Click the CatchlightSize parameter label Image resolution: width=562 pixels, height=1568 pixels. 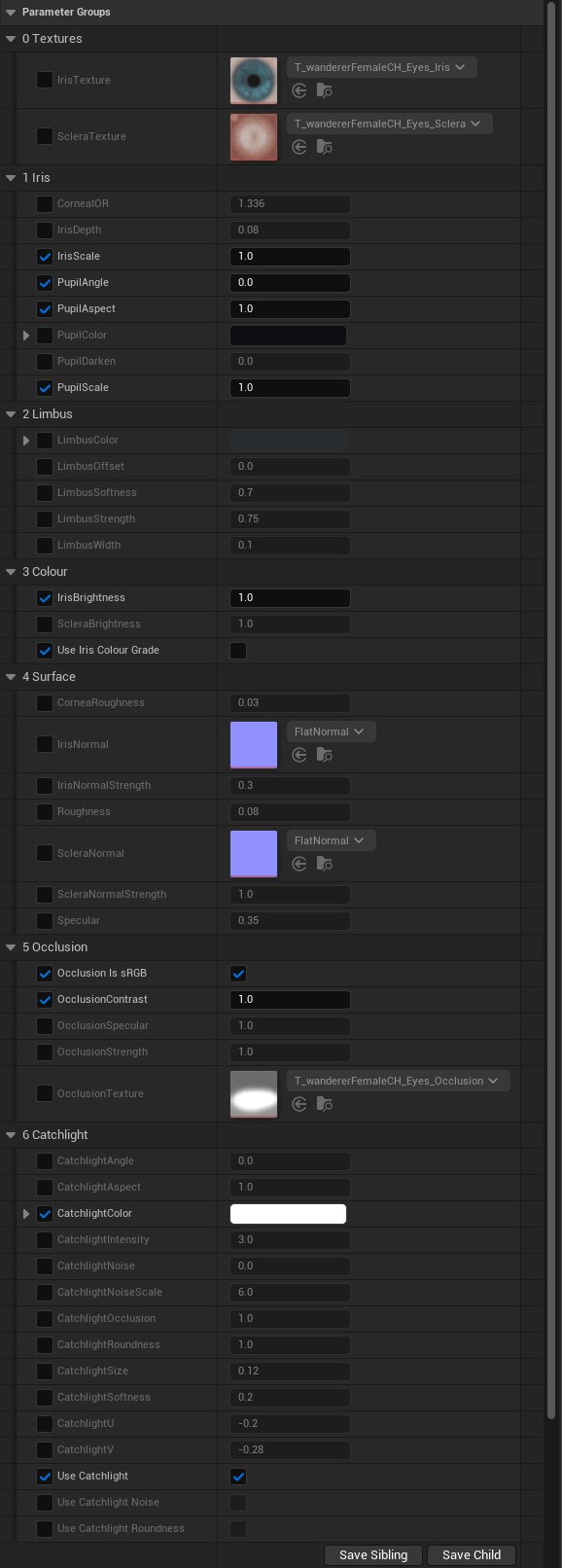(92, 1372)
